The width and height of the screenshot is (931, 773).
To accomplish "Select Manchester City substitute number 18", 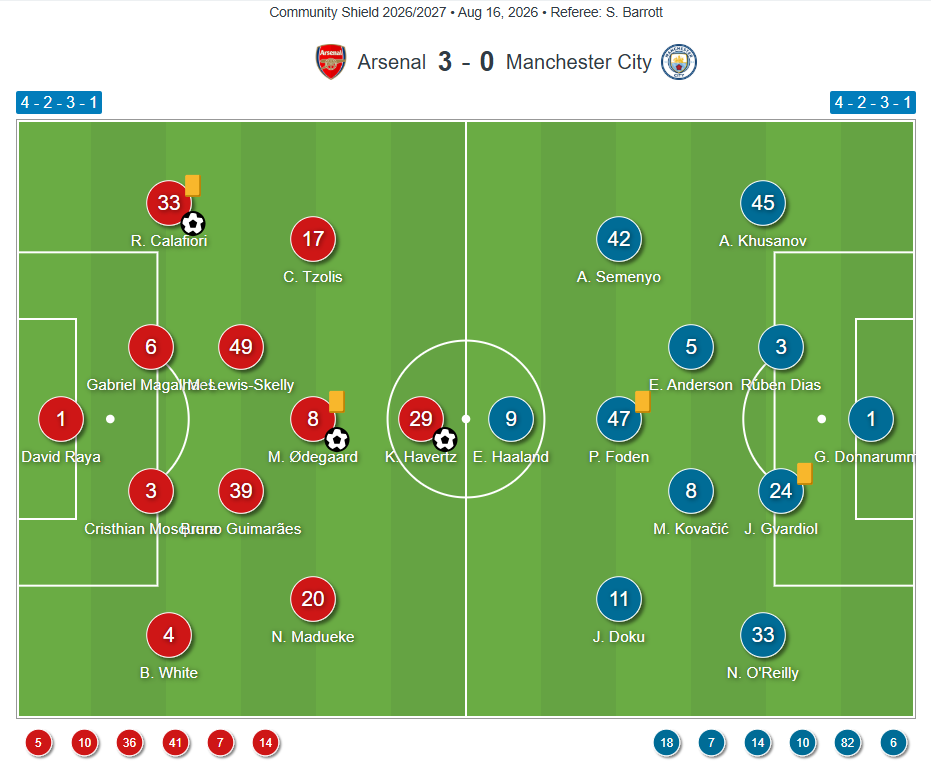I will pos(667,743).
